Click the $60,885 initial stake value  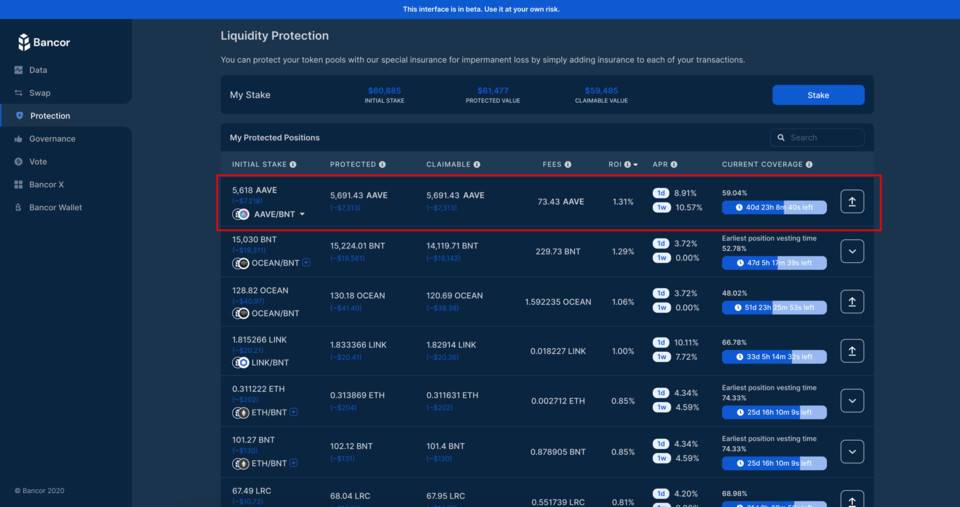(384, 91)
